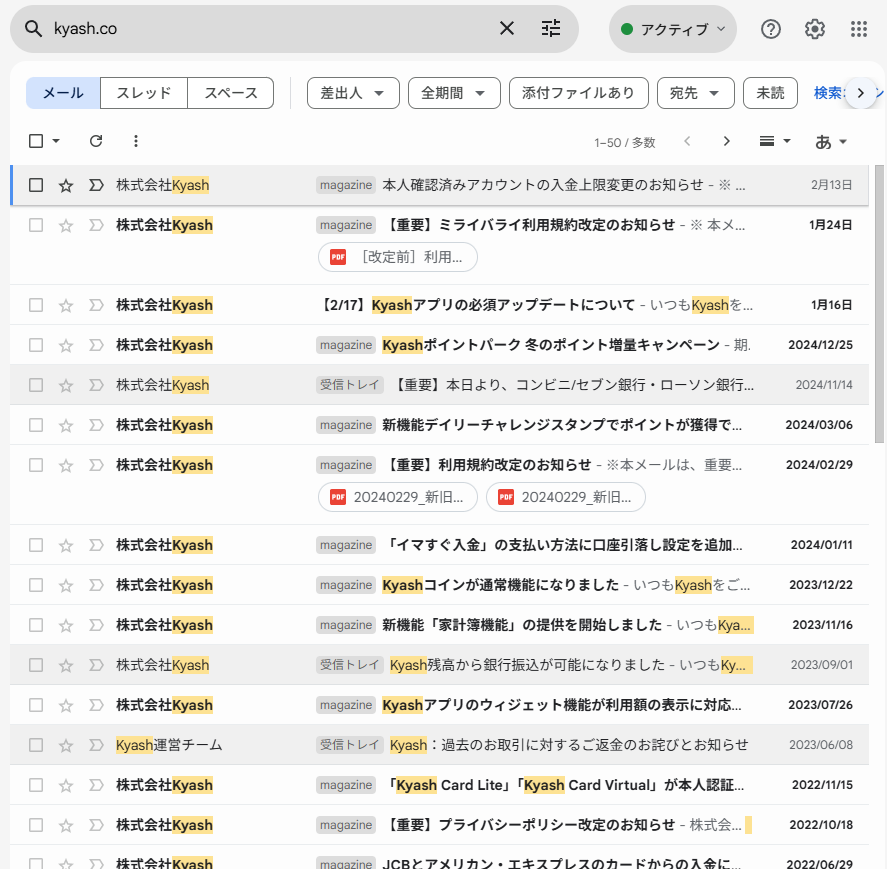The width and height of the screenshot is (887, 869).
Task: Open the help question mark icon
Action: (770, 29)
